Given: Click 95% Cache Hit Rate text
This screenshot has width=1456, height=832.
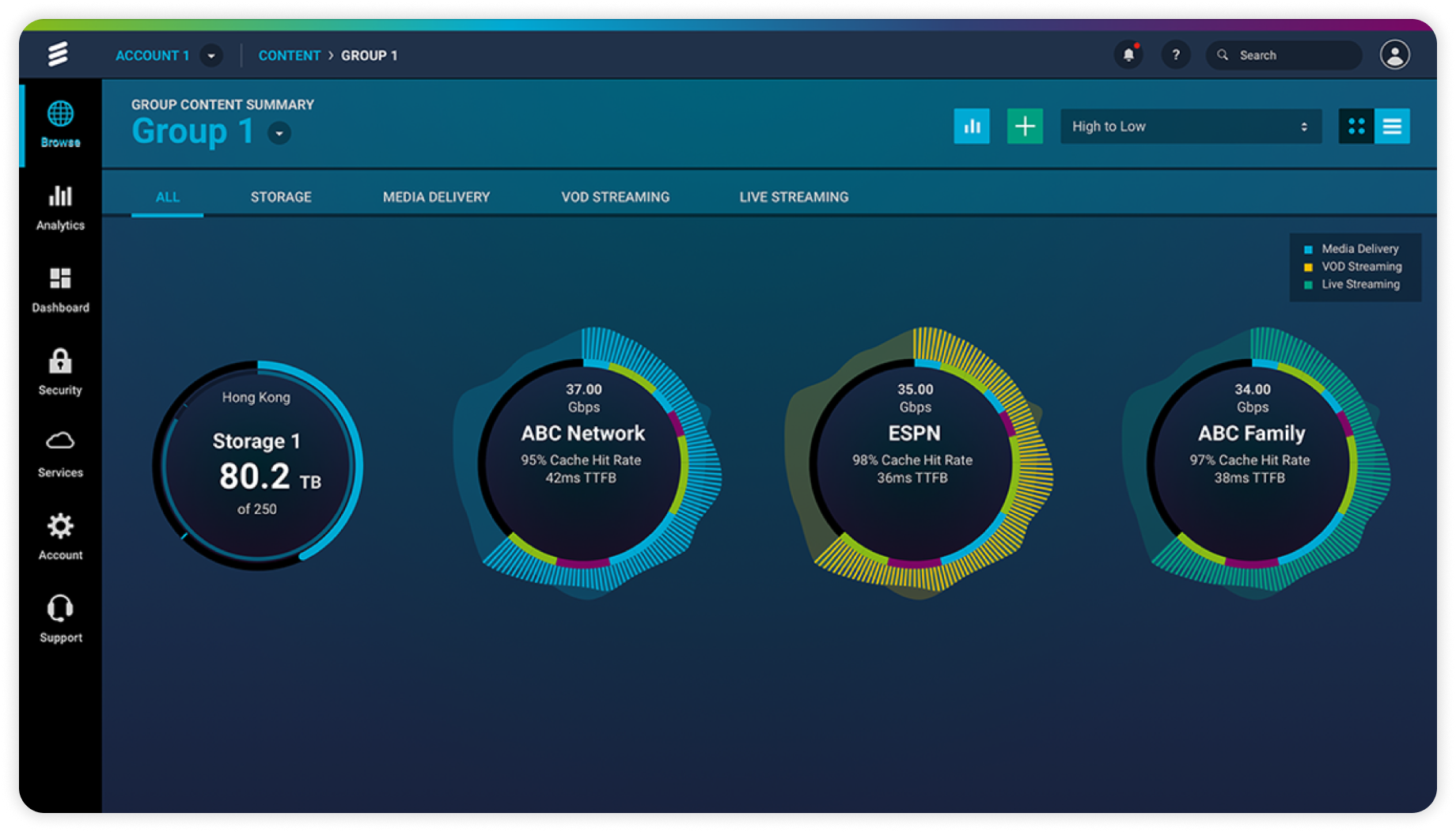Looking at the screenshot, I should pyautogui.click(x=581, y=460).
